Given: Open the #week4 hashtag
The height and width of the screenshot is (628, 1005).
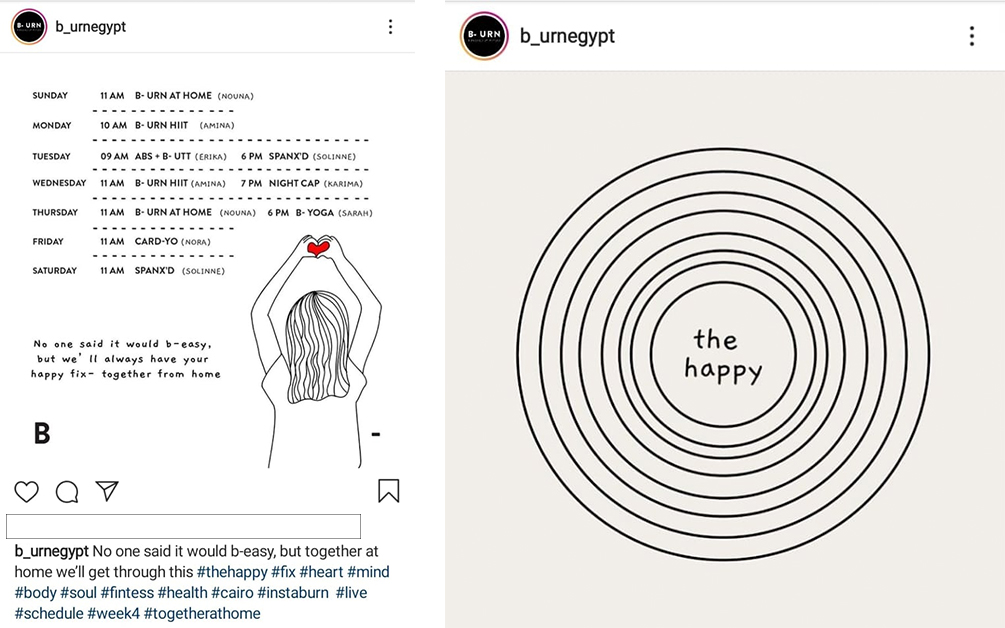Looking at the screenshot, I should pyautogui.click(x=113, y=613).
